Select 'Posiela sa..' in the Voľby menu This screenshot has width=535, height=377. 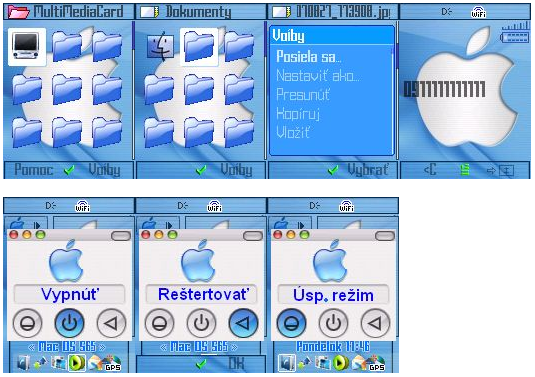pos(308,57)
